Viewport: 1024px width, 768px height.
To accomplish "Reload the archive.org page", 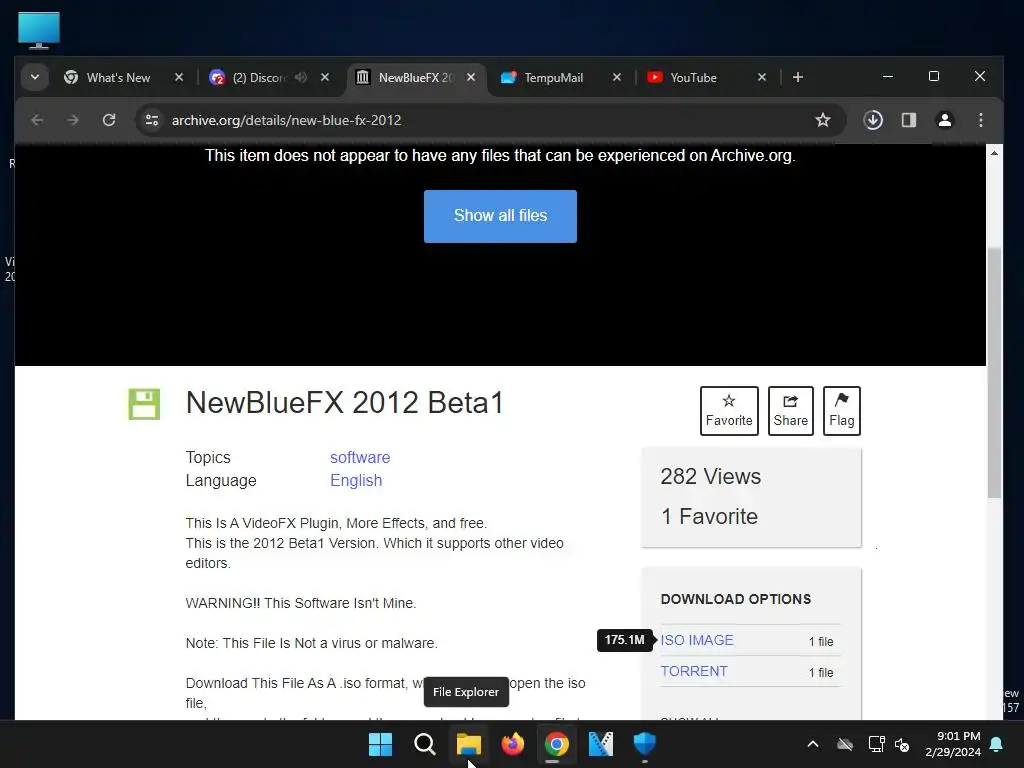I will [109, 120].
